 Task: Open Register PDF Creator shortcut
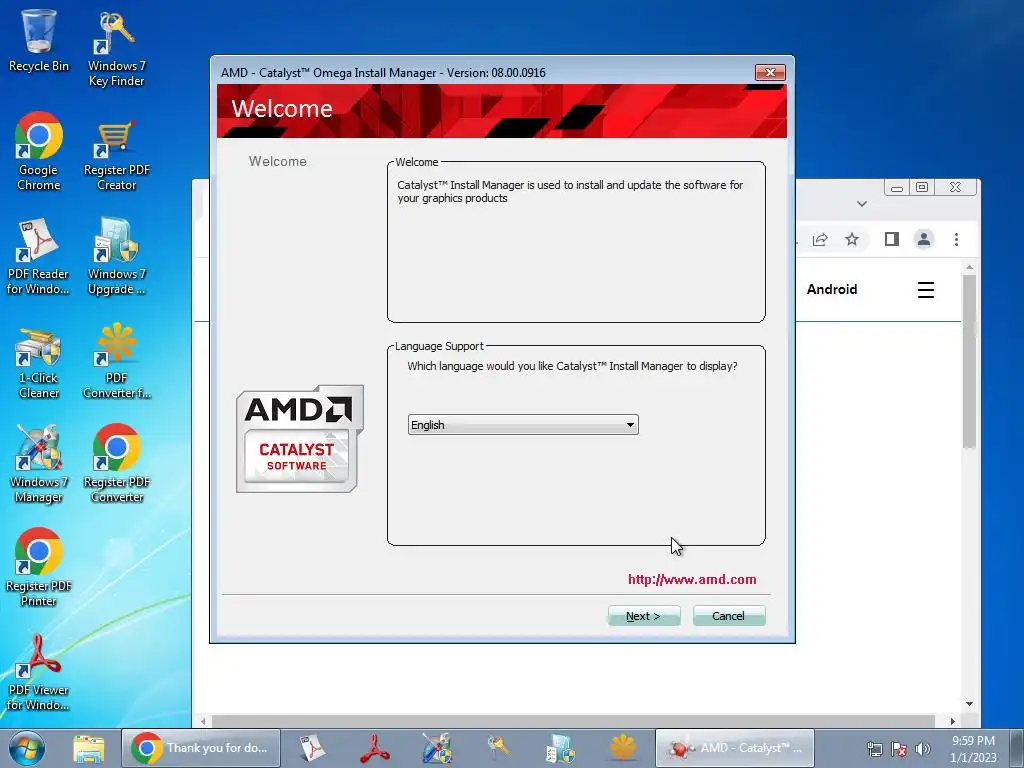(116, 155)
